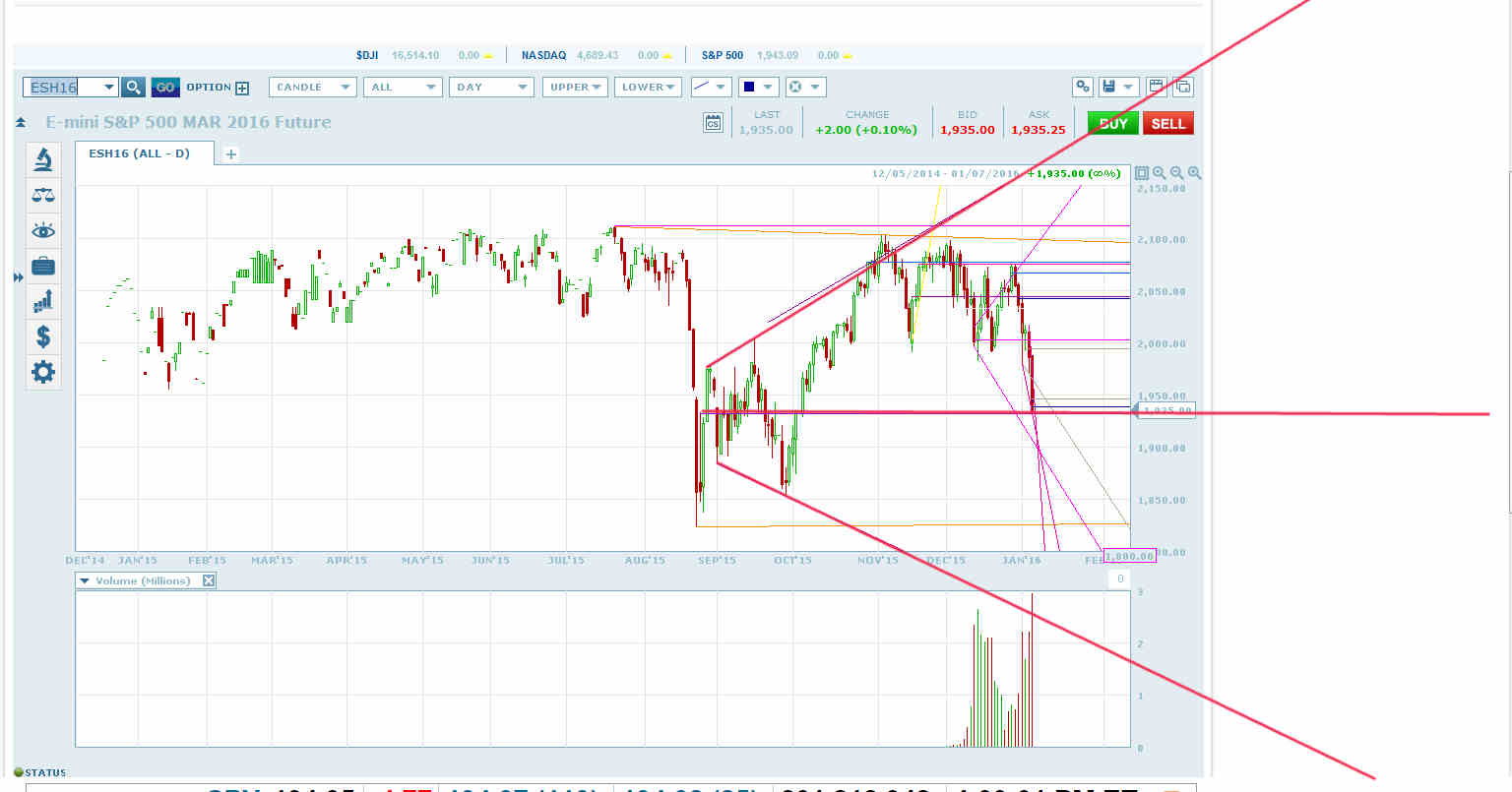The height and width of the screenshot is (792, 1512).
Task: Click the CS calendar icon
Action: 714,123
